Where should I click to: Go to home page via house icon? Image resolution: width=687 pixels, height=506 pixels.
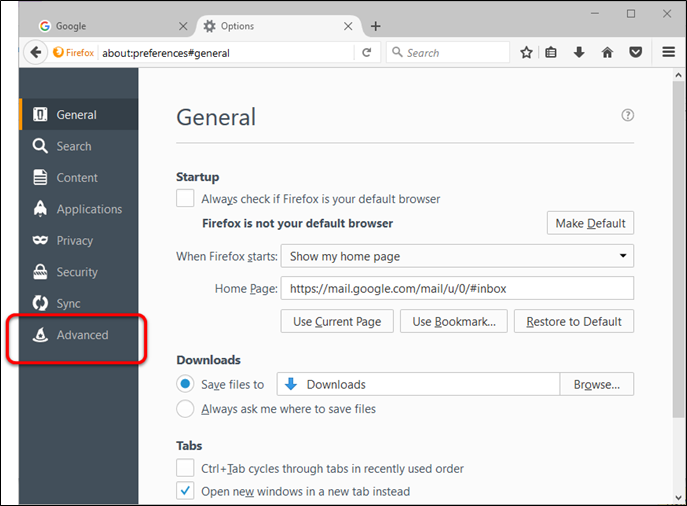click(607, 53)
